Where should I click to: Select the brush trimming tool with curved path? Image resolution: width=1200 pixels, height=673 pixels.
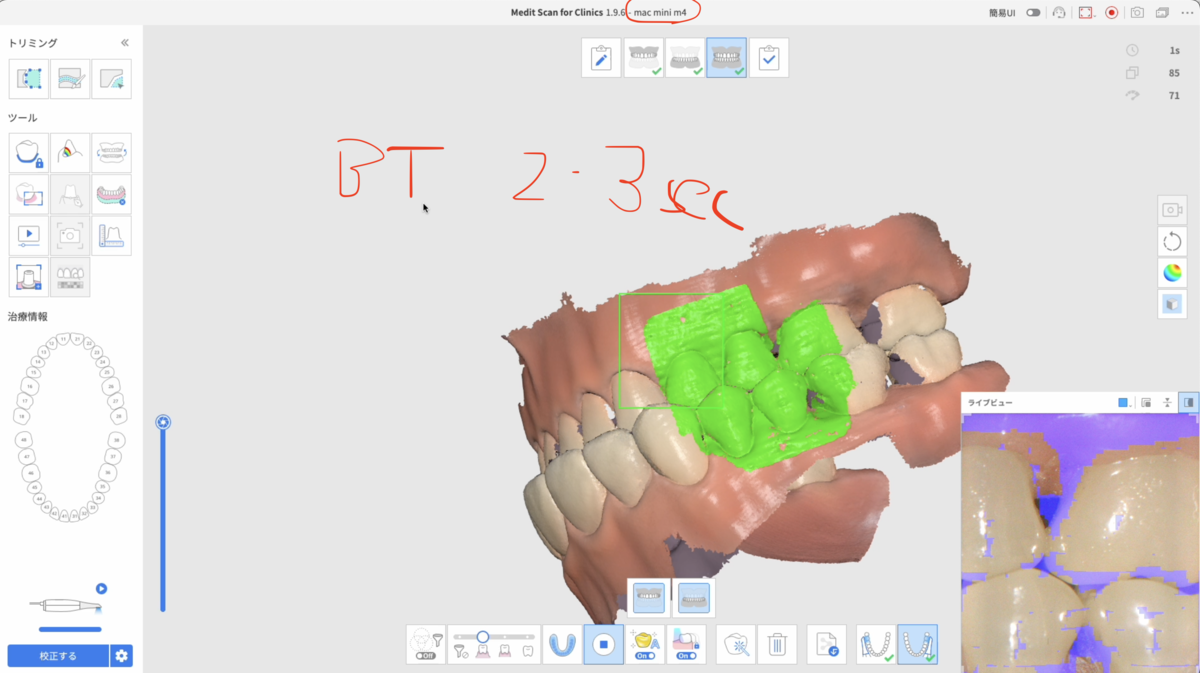tap(70, 79)
